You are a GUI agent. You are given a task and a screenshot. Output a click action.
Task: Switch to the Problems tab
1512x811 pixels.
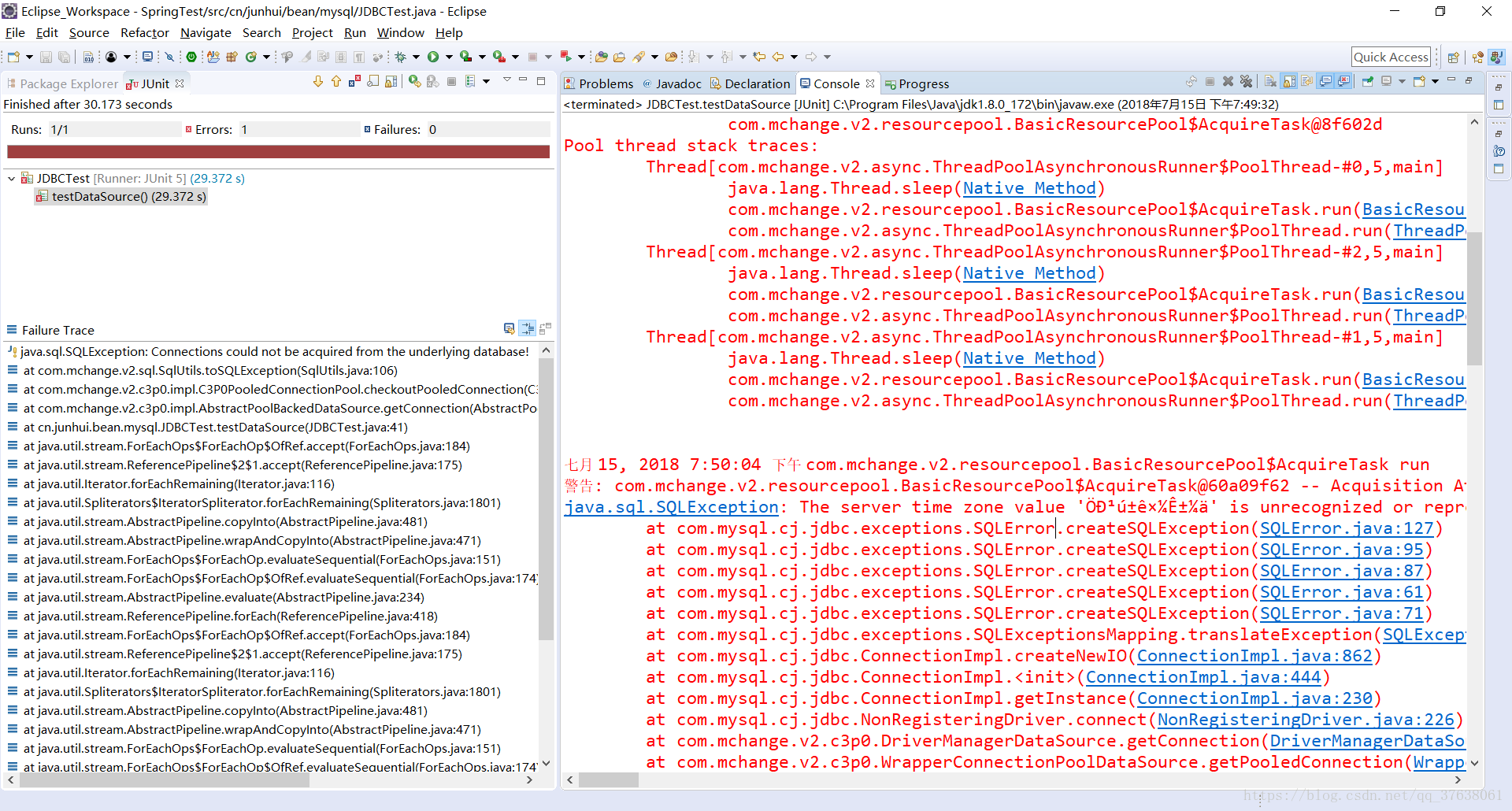pos(598,83)
